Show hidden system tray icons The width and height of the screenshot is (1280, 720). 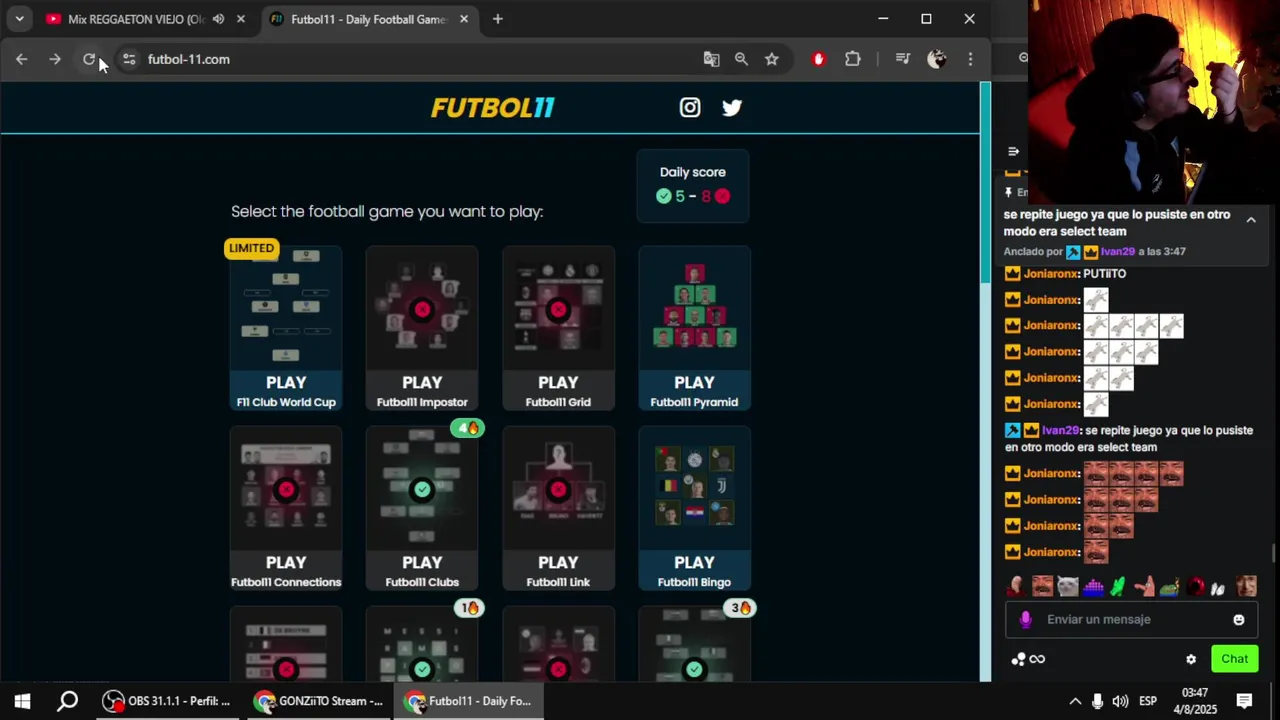(1075, 701)
